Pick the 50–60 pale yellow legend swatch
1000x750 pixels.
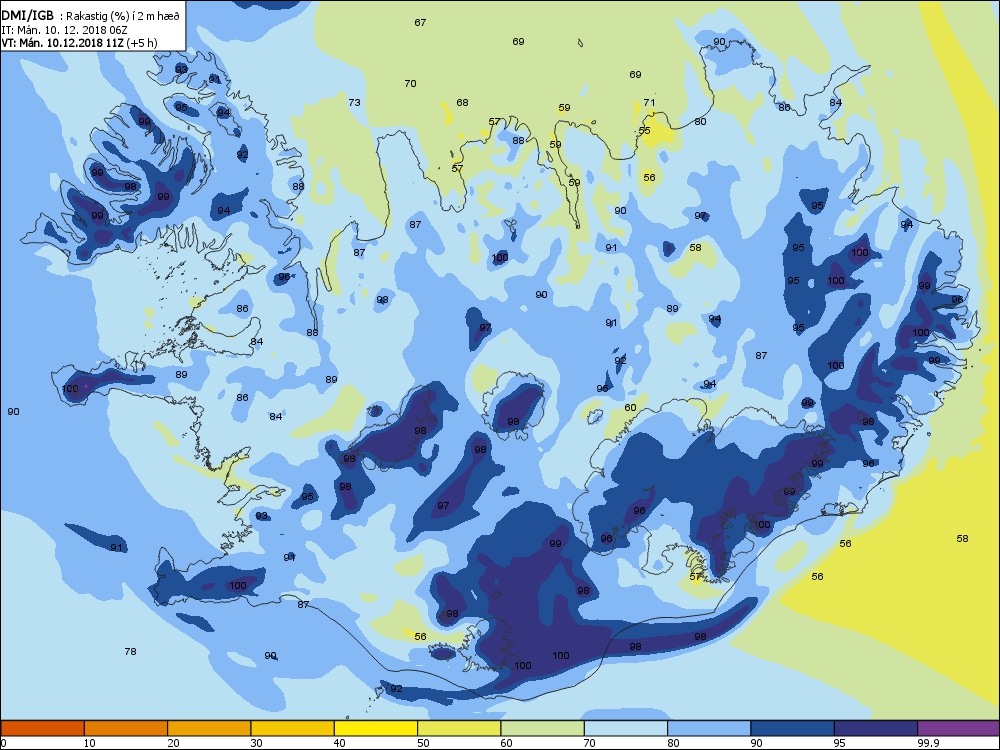(x=459, y=728)
